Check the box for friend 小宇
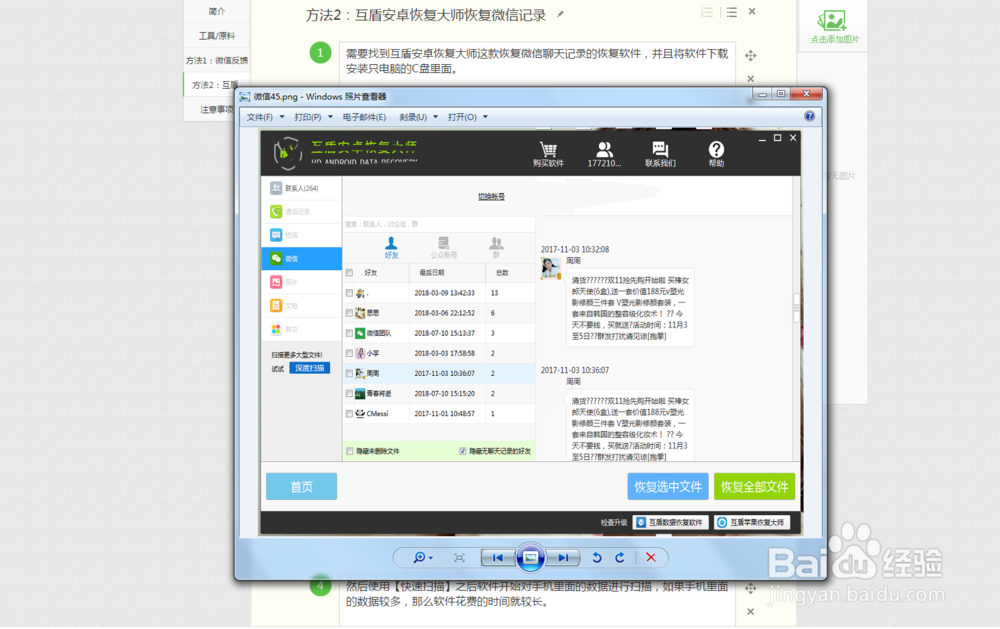Screen dimensions: 1000x629 pyautogui.click(x=349, y=353)
